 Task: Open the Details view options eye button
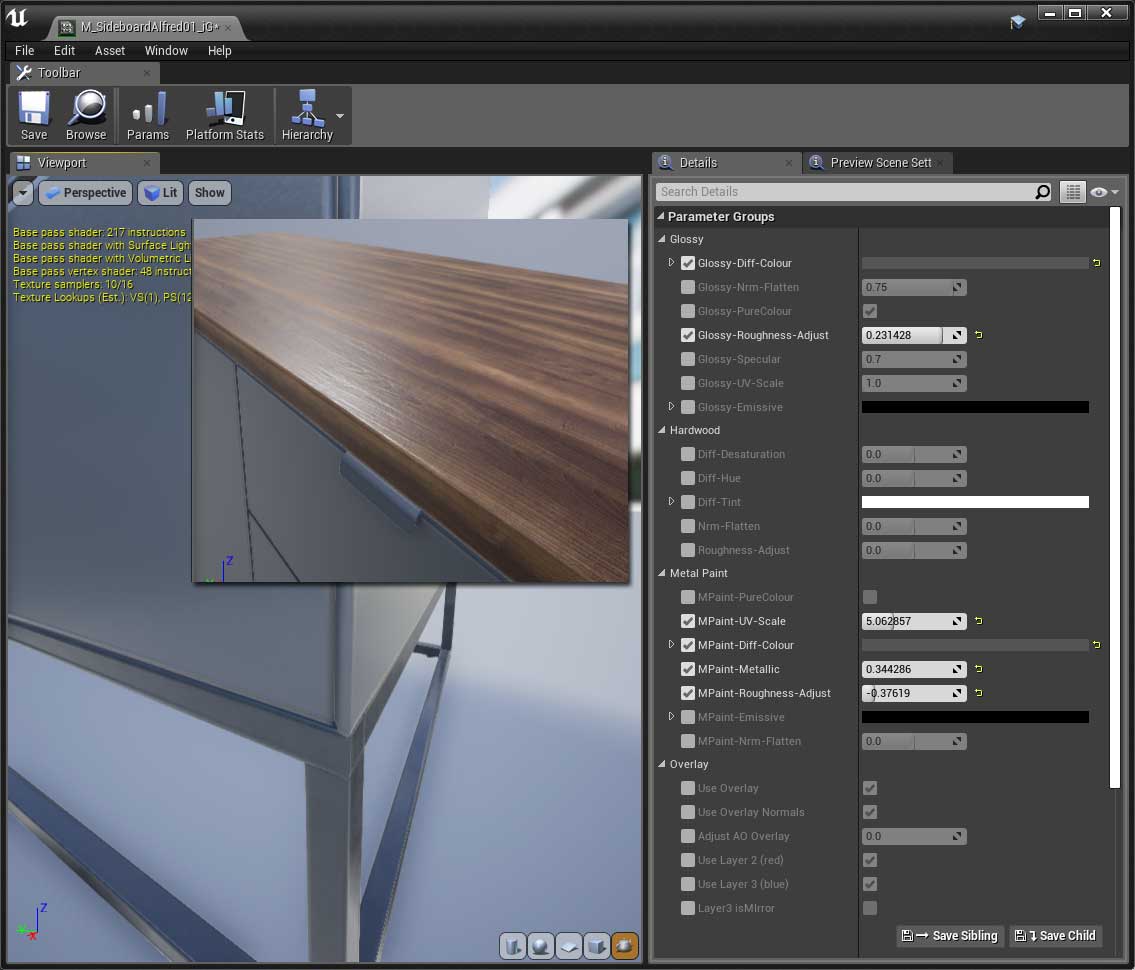point(1105,192)
